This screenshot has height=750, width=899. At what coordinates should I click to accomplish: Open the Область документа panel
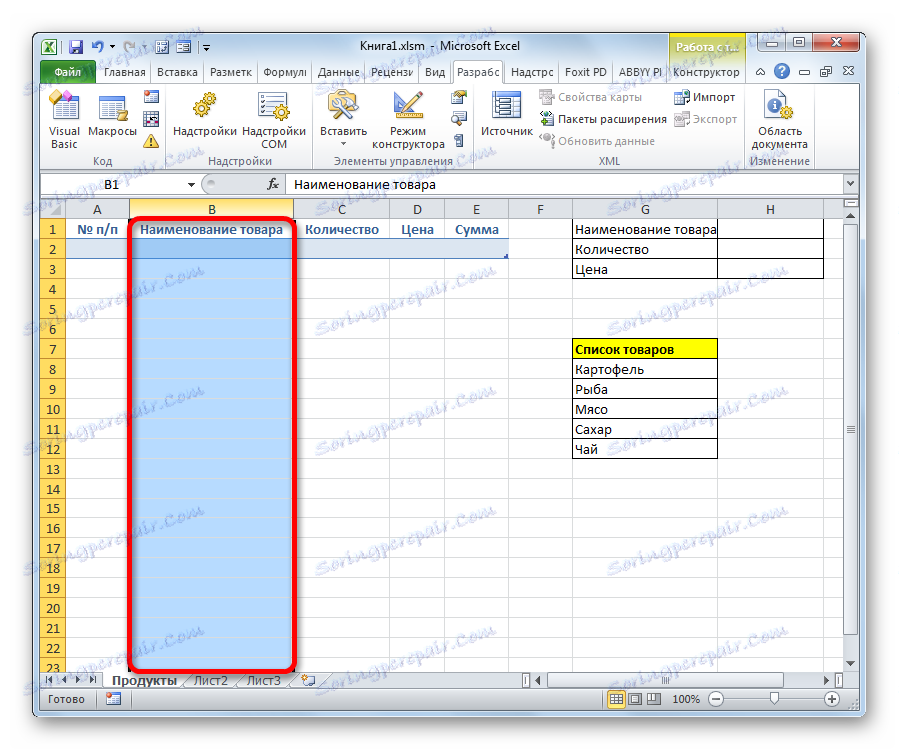pos(779,120)
